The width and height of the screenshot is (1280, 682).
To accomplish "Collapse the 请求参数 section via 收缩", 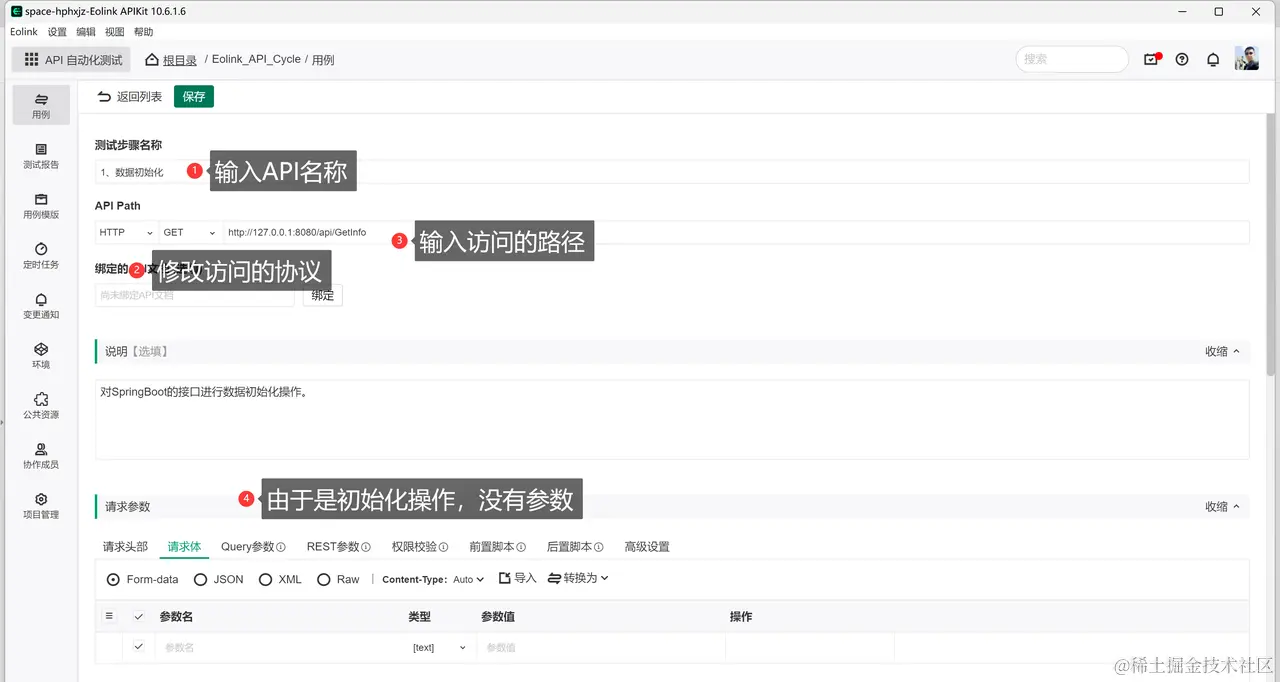I will (x=1222, y=507).
